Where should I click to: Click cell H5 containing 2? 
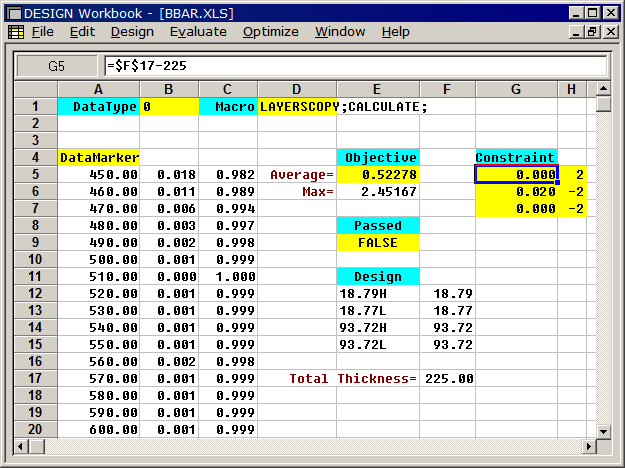572,175
